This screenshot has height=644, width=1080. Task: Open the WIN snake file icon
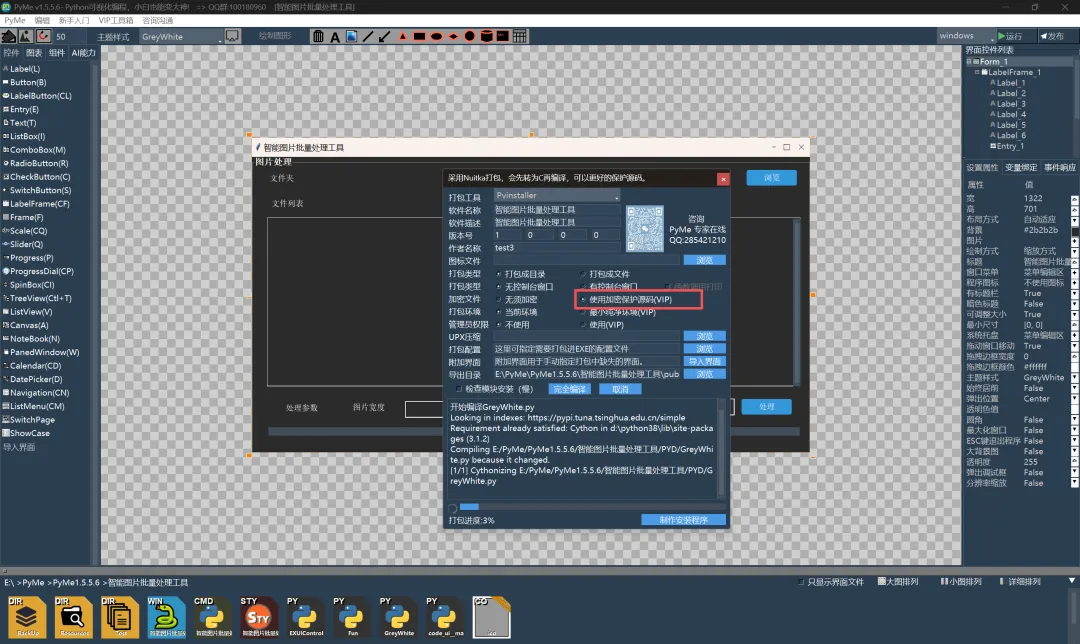click(x=167, y=617)
